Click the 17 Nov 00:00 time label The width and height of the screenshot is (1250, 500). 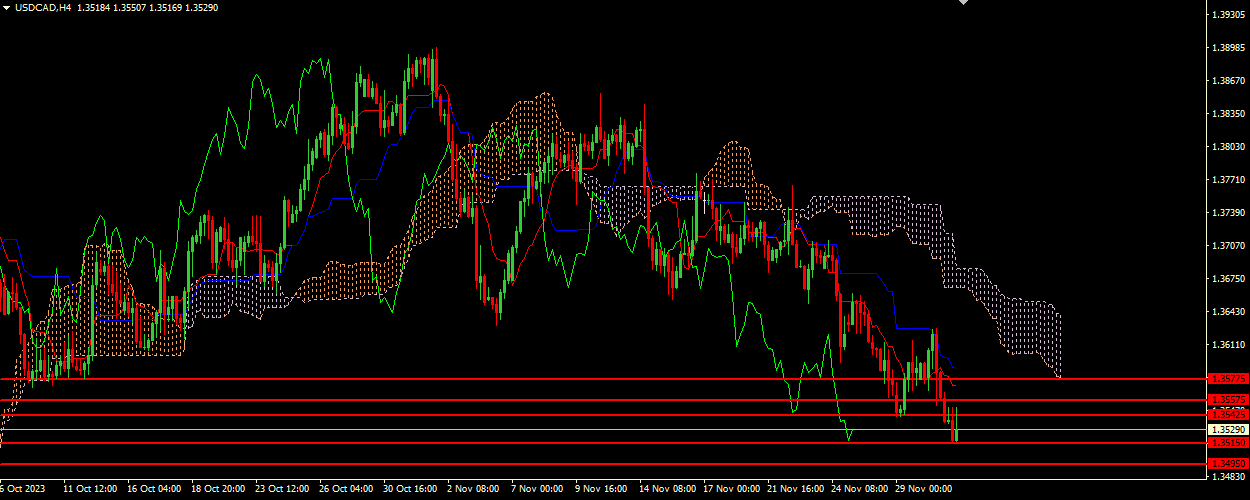click(x=732, y=491)
